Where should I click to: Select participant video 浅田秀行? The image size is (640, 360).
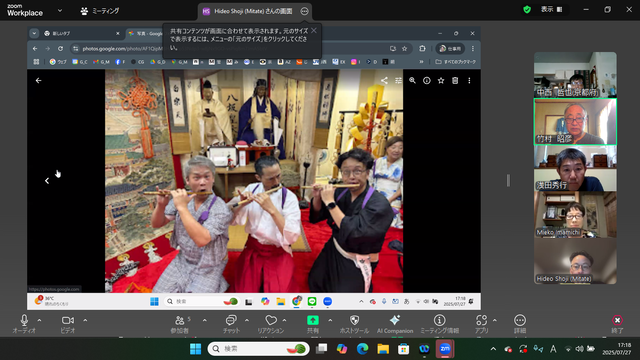click(575, 168)
